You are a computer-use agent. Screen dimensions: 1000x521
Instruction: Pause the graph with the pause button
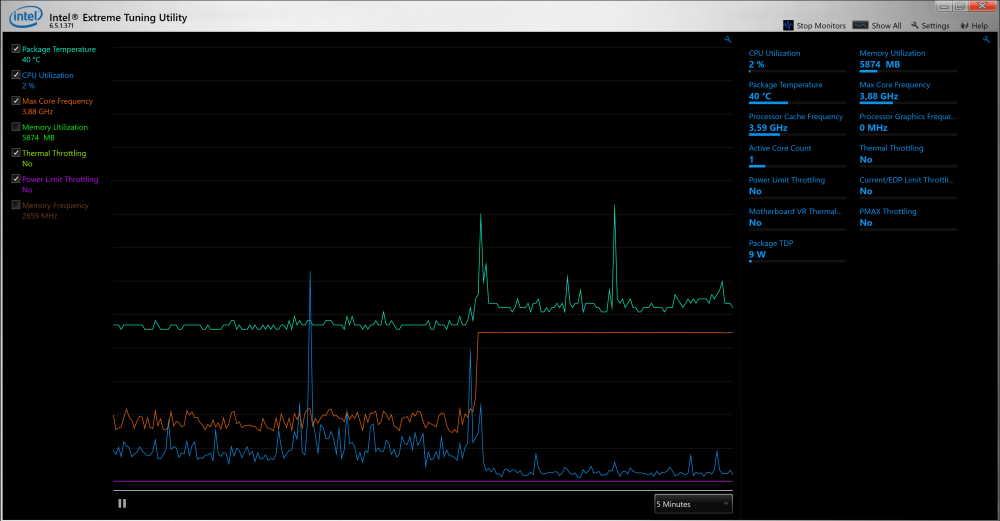[x=122, y=503]
